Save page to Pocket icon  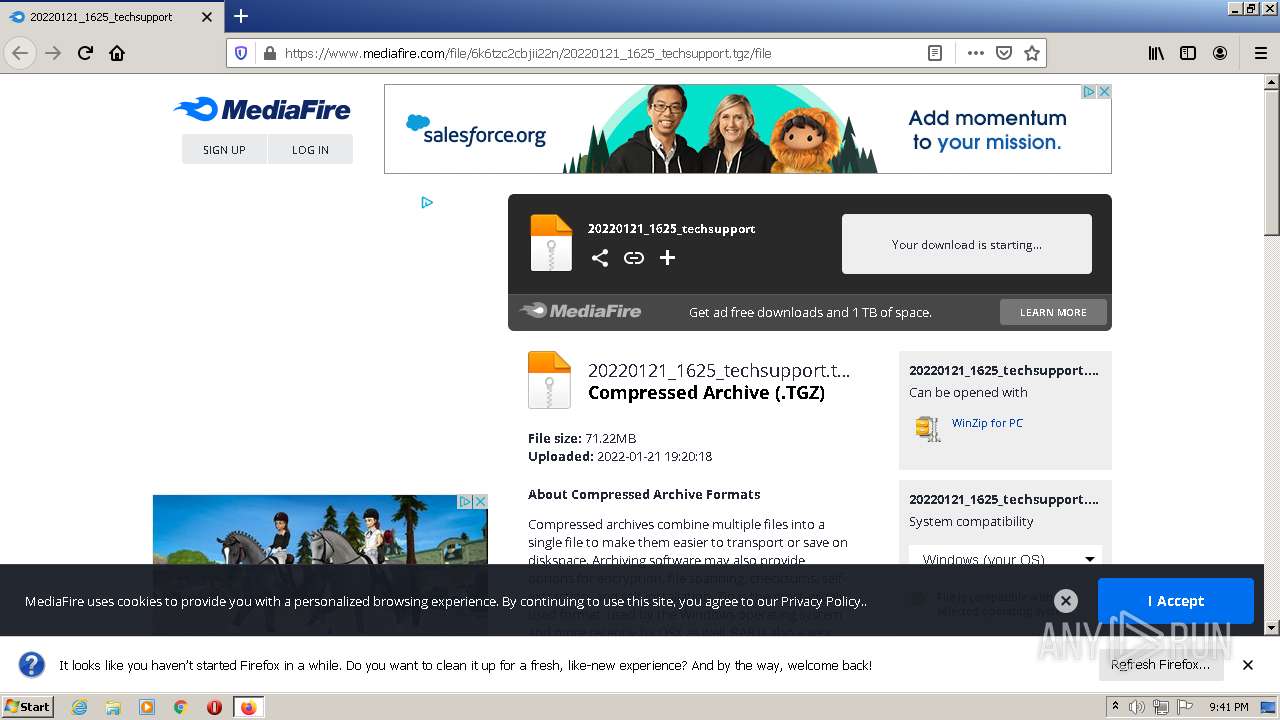[x=1004, y=53]
